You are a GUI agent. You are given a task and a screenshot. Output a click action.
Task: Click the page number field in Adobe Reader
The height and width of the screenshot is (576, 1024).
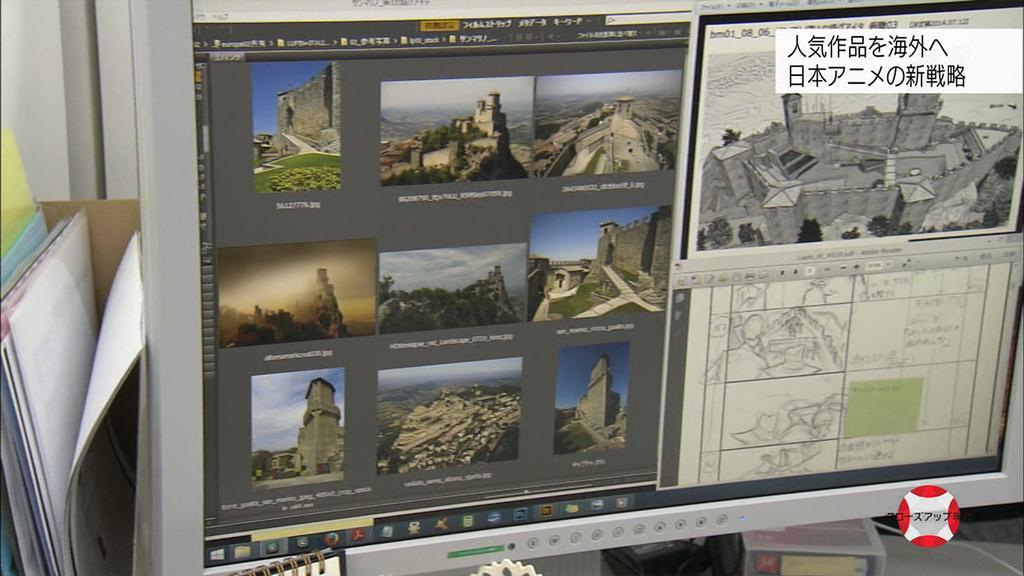810,270
